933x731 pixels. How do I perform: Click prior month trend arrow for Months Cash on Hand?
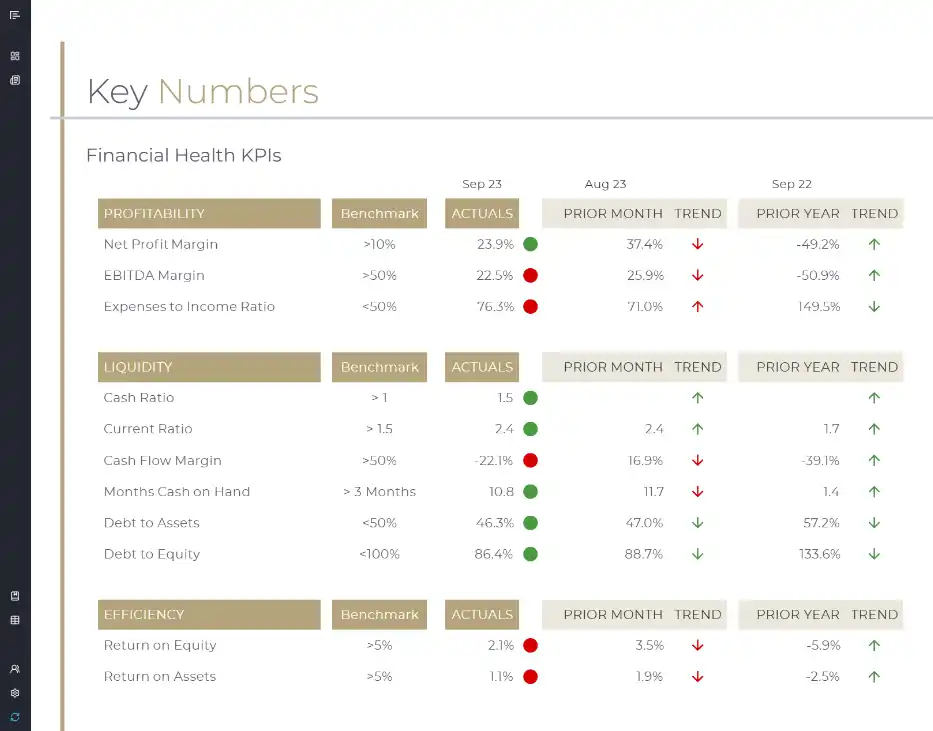[697, 492]
